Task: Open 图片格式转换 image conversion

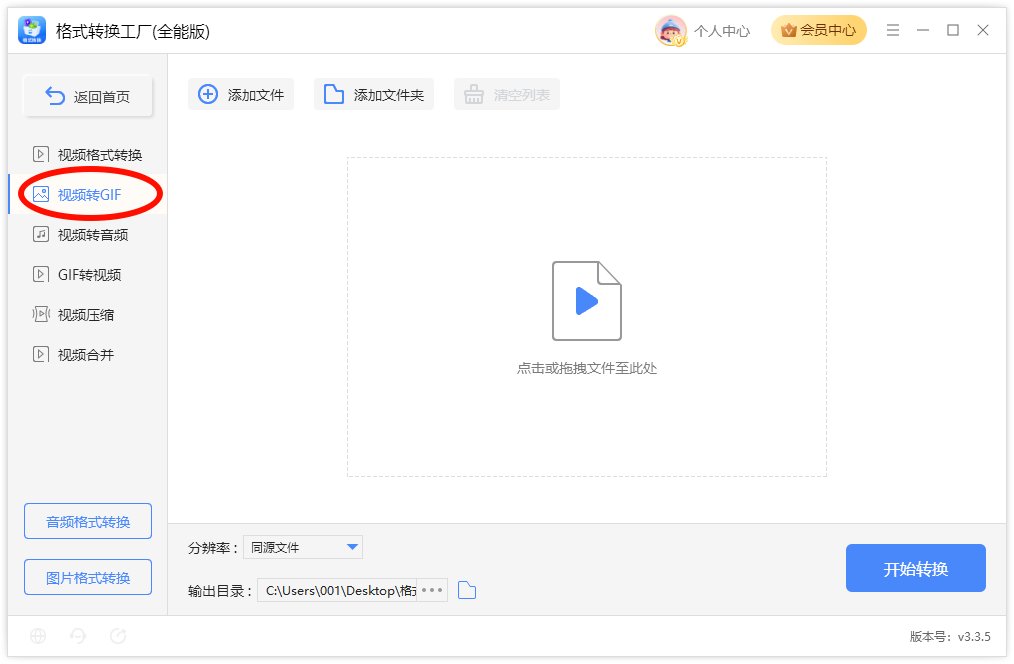Action: pyautogui.click(x=88, y=577)
